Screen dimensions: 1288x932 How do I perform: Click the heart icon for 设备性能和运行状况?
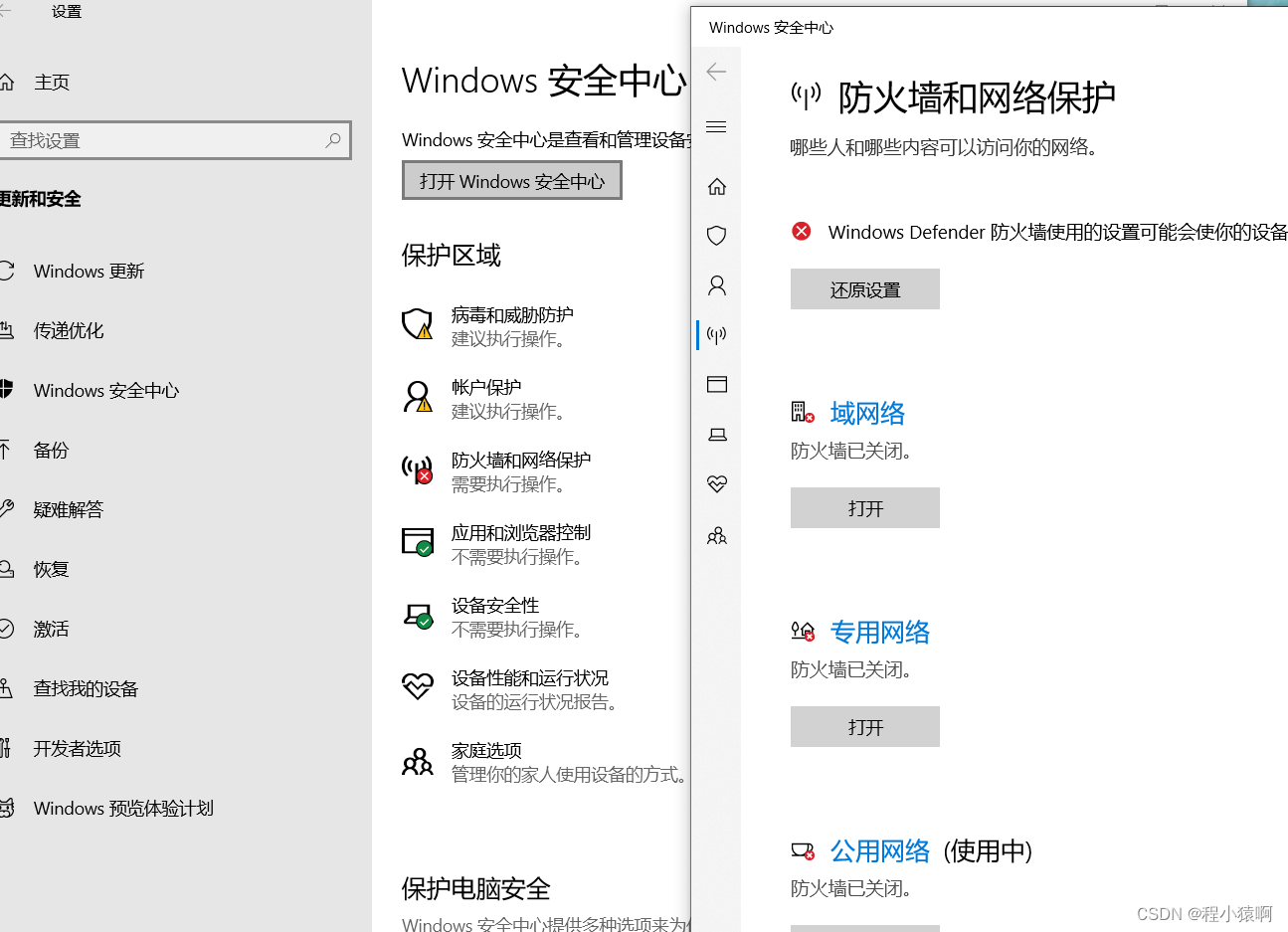tap(418, 686)
